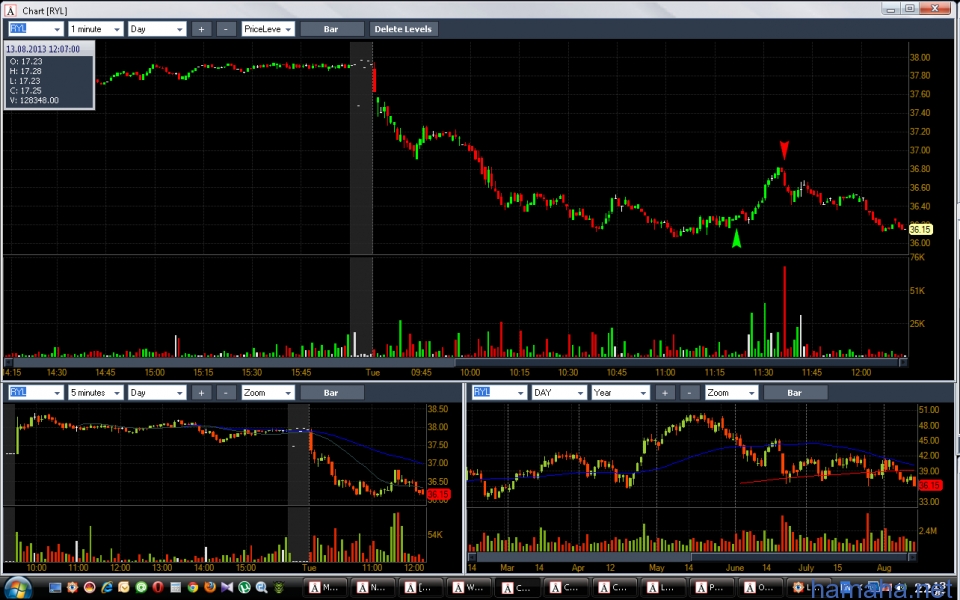Click the Bar button in main chart toolbar
The height and width of the screenshot is (600, 960).
pos(332,29)
